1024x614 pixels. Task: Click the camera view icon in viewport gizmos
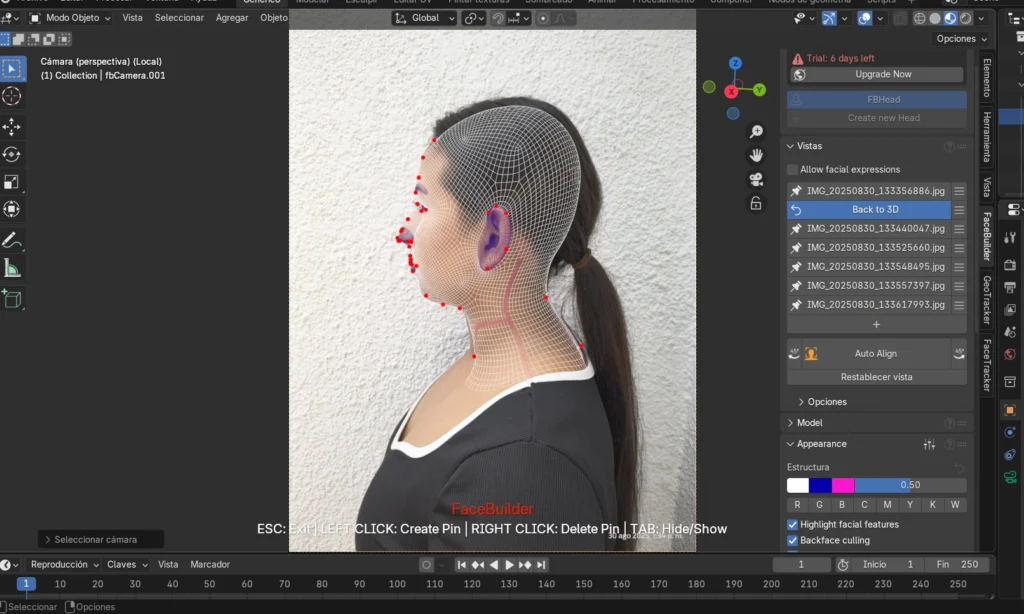[x=756, y=180]
